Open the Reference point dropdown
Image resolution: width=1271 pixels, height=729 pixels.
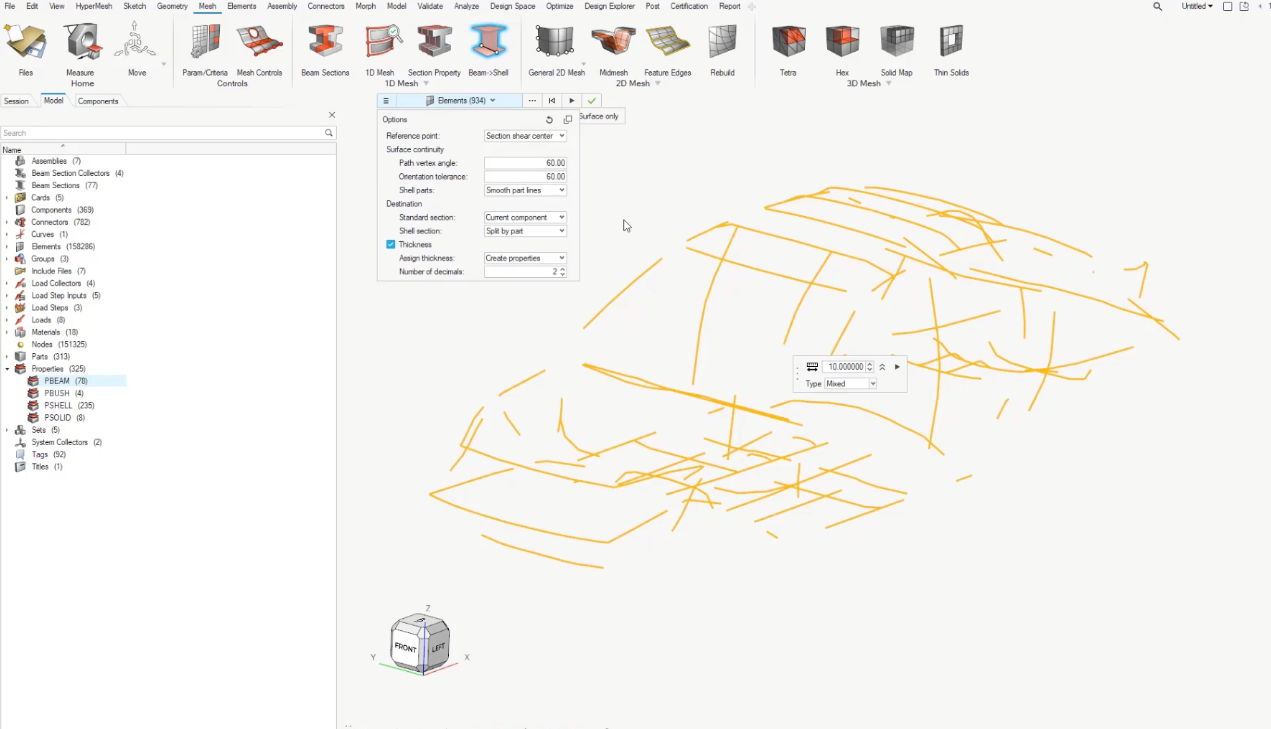pyautogui.click(x=525, y=136)
